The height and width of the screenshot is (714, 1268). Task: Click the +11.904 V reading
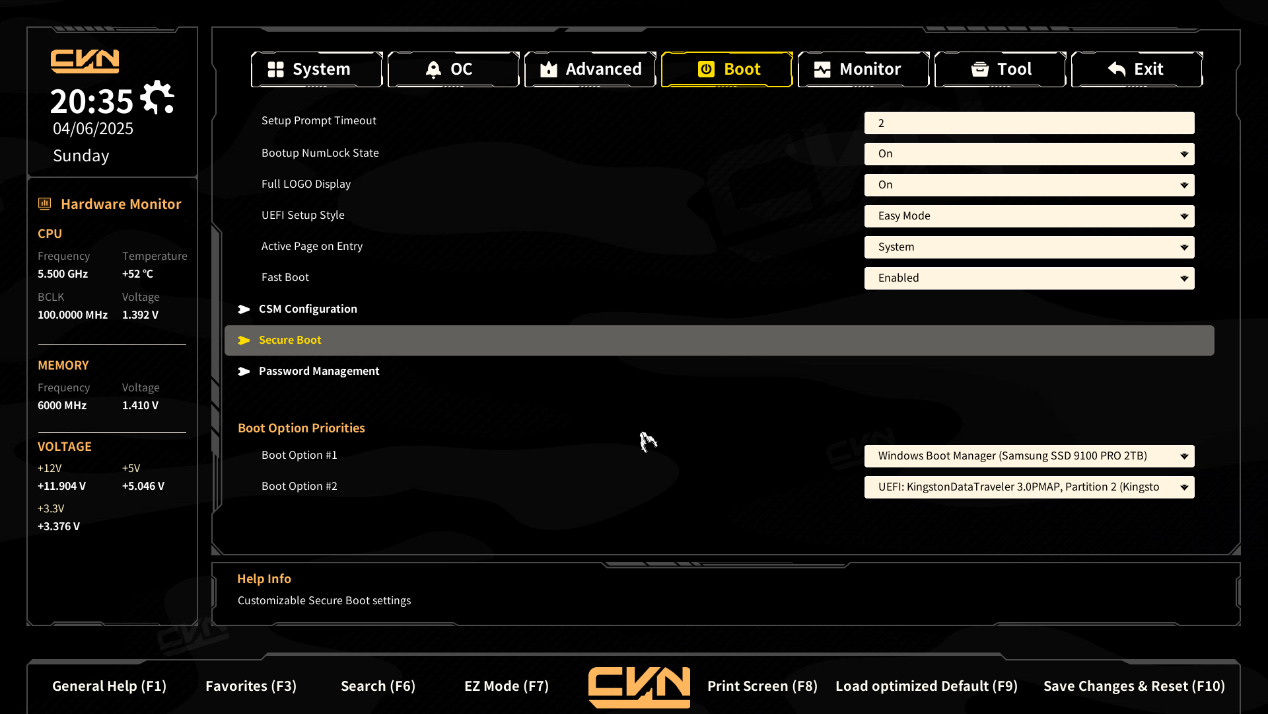[62, 487]
